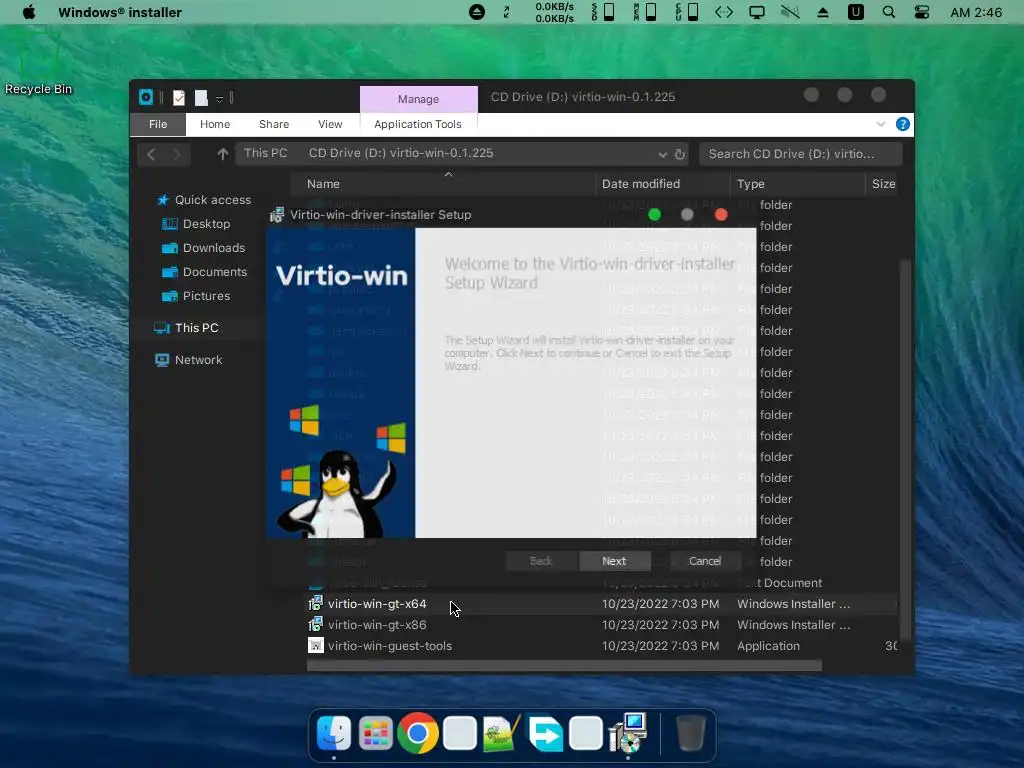Switch to the View ribbon tab
The height and width of the screenshot is (768, 1024).
(x=330, y=124)
